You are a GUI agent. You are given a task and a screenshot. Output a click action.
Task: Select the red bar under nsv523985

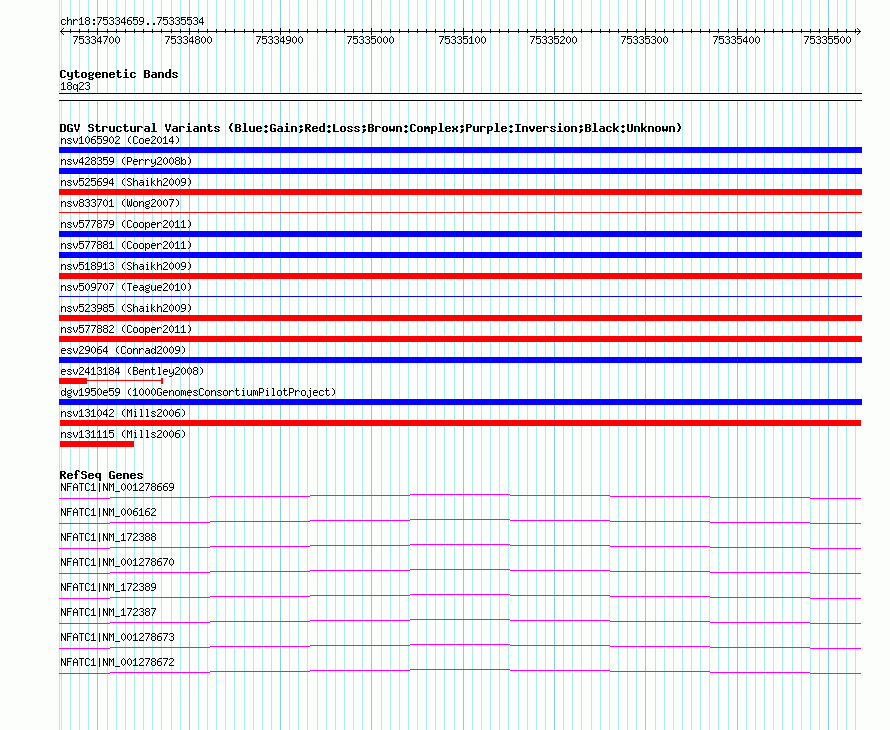tap(460, 318)
